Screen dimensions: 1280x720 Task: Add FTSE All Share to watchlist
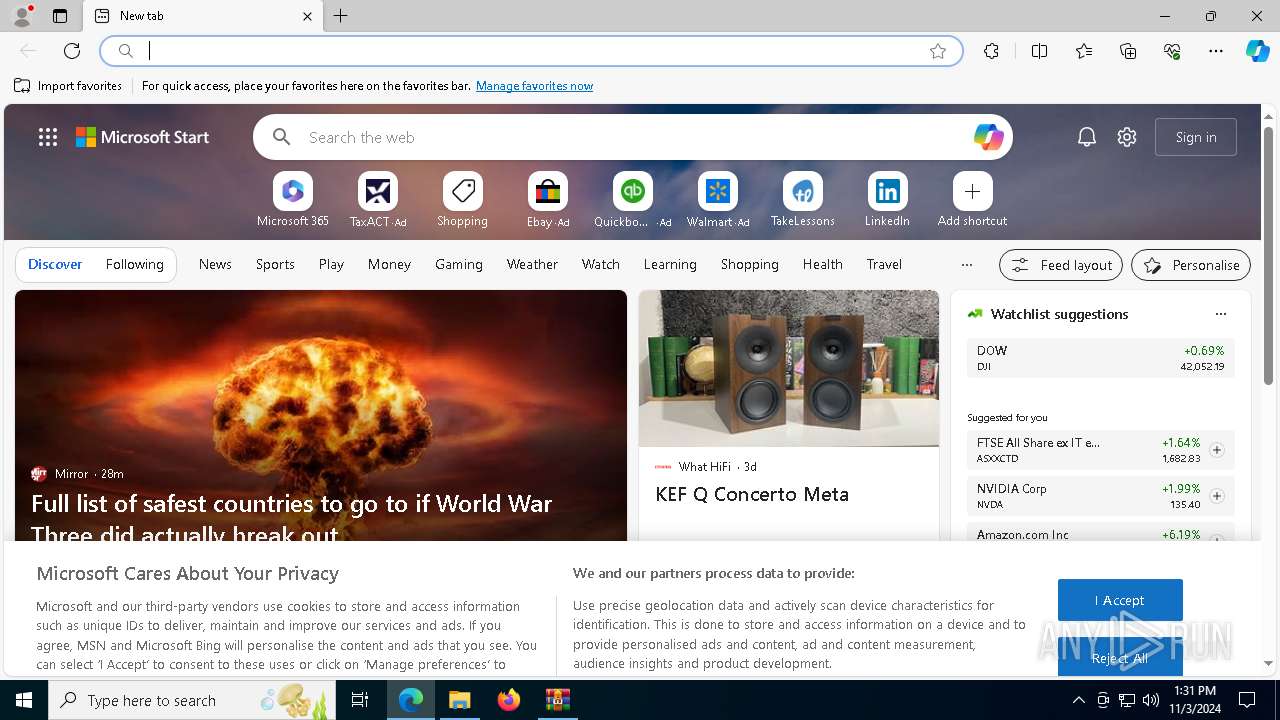tap(1216, 450)
